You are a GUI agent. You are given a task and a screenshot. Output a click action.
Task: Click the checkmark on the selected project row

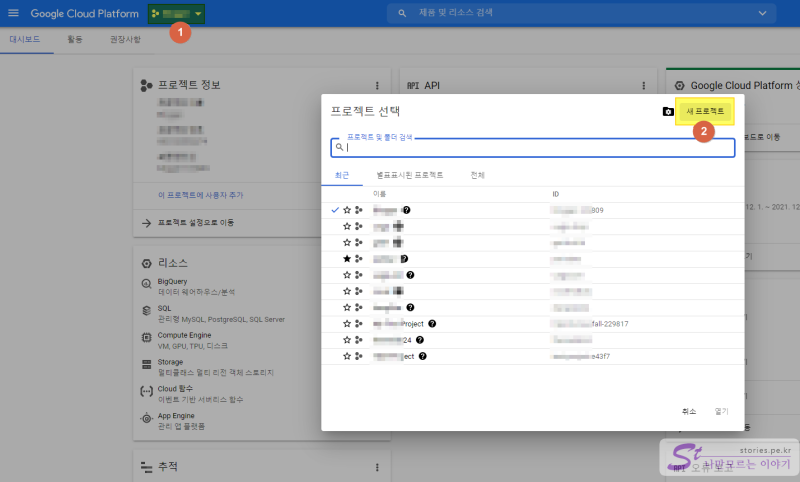(335, 210)
